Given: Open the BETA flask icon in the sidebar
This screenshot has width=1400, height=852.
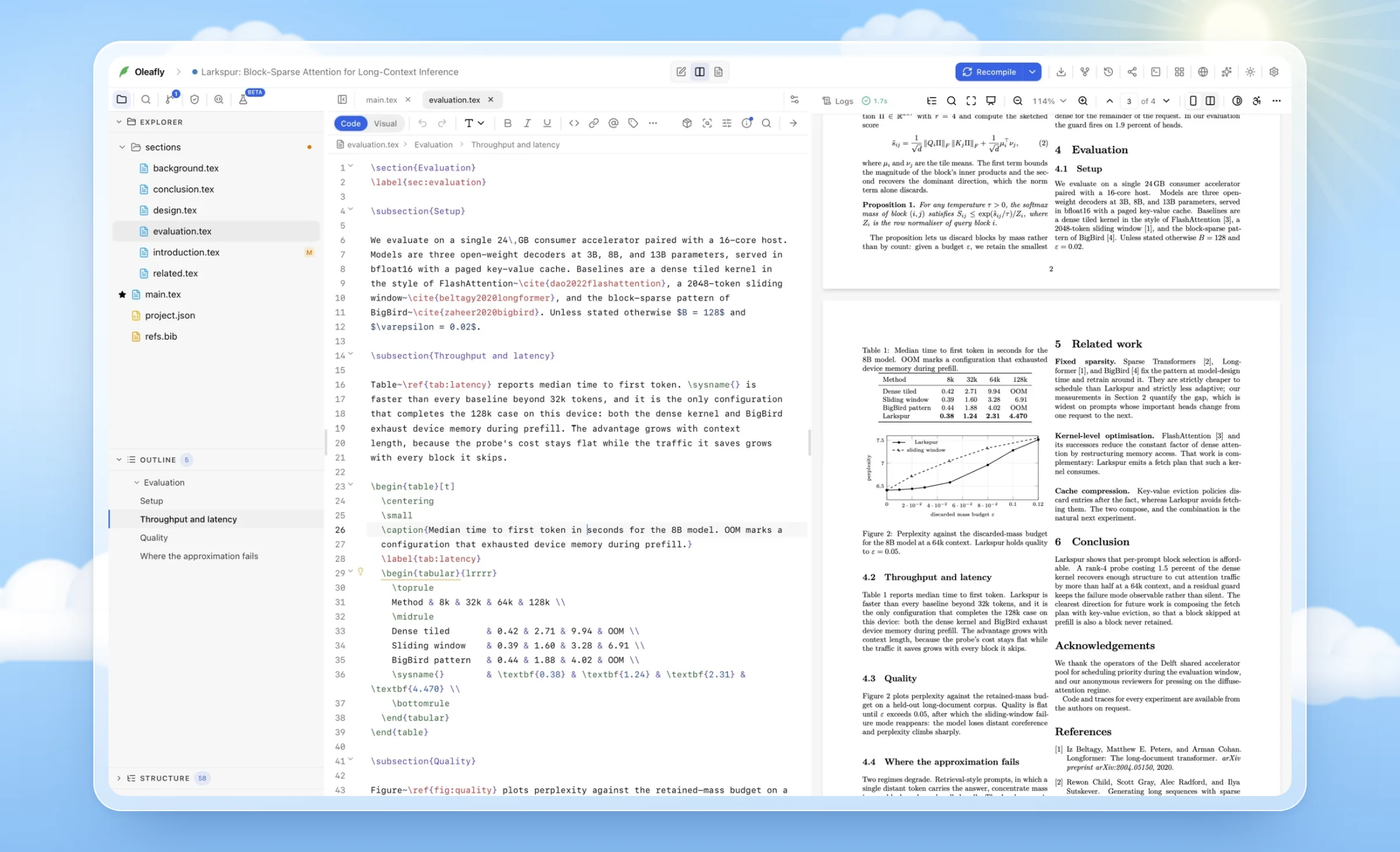Looking at the screenshot, I should (x=243, y=100).
